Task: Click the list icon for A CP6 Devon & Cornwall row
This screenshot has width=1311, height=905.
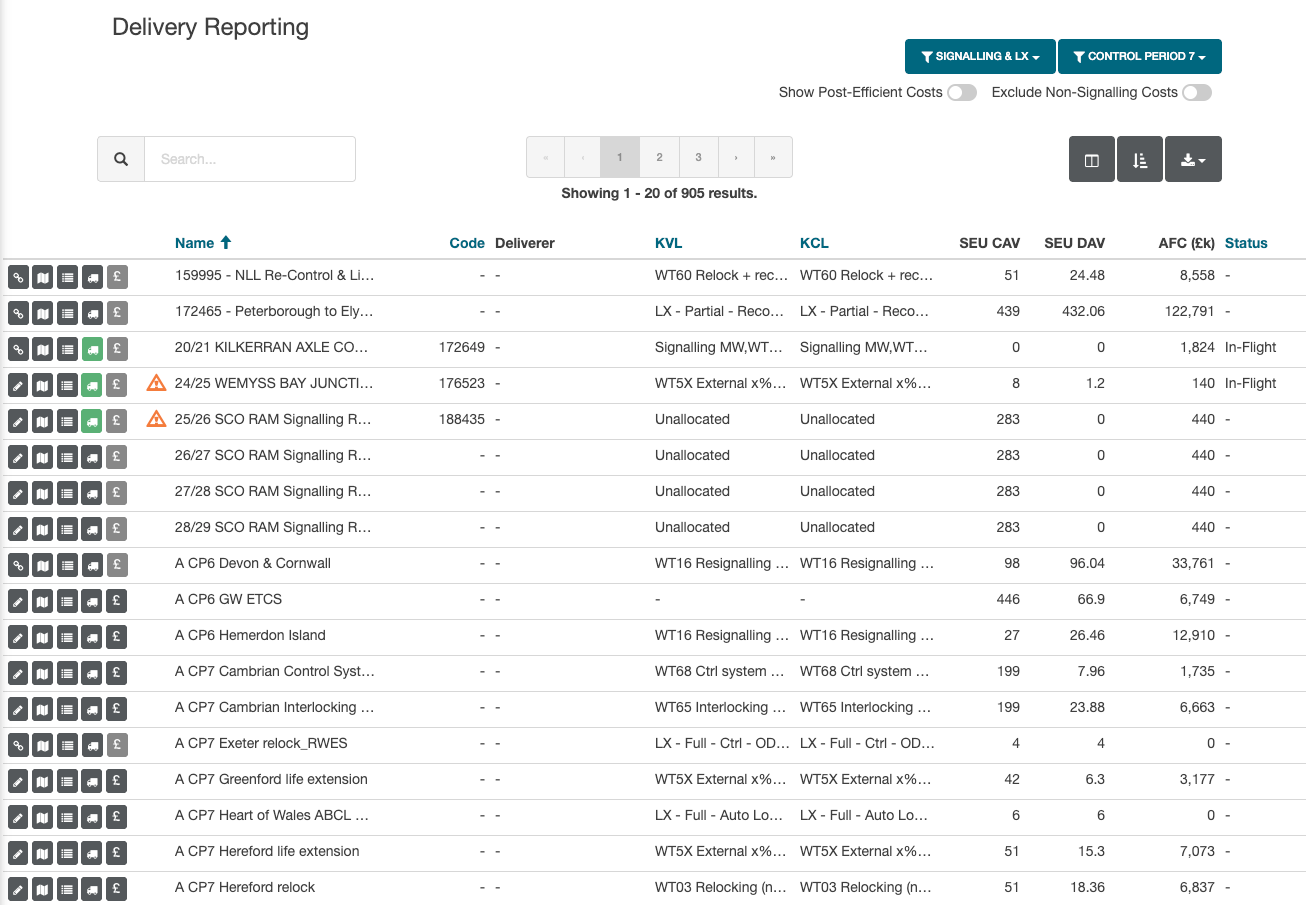Action: pos(67,564)
